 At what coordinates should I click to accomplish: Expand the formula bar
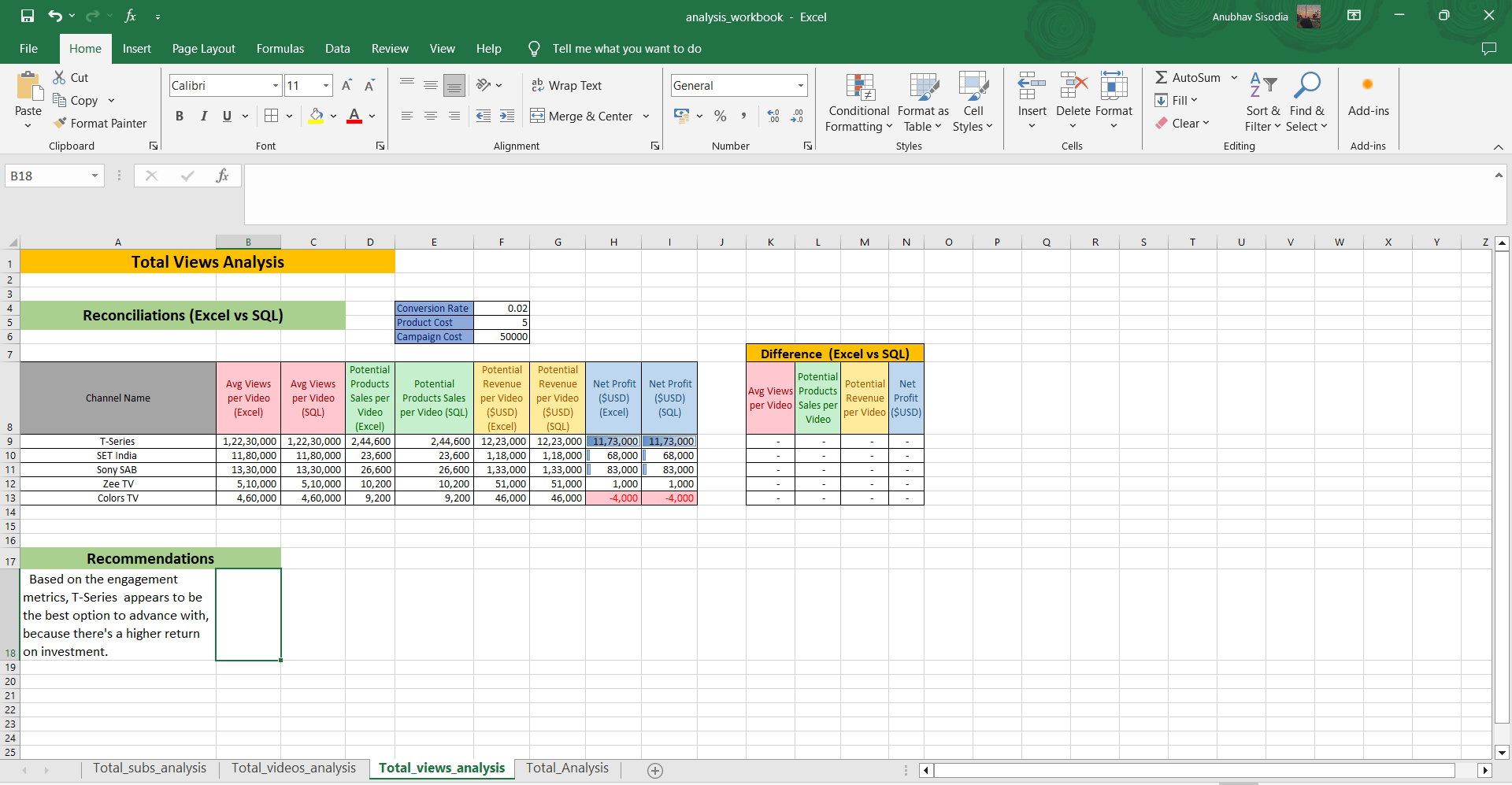(1499, 175)
